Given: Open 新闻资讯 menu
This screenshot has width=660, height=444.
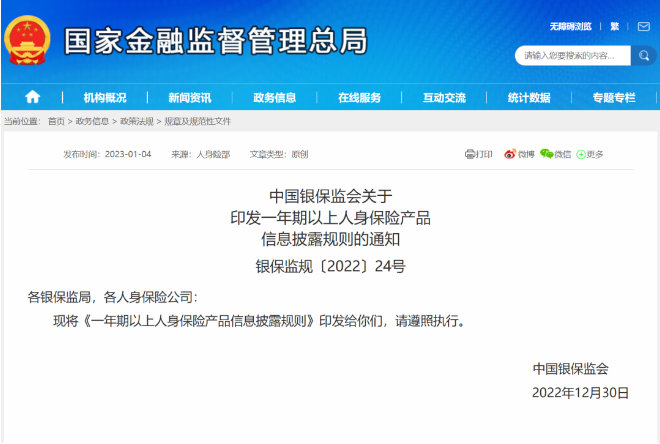Looking at the screenshot, I should [x=190, y=98].
